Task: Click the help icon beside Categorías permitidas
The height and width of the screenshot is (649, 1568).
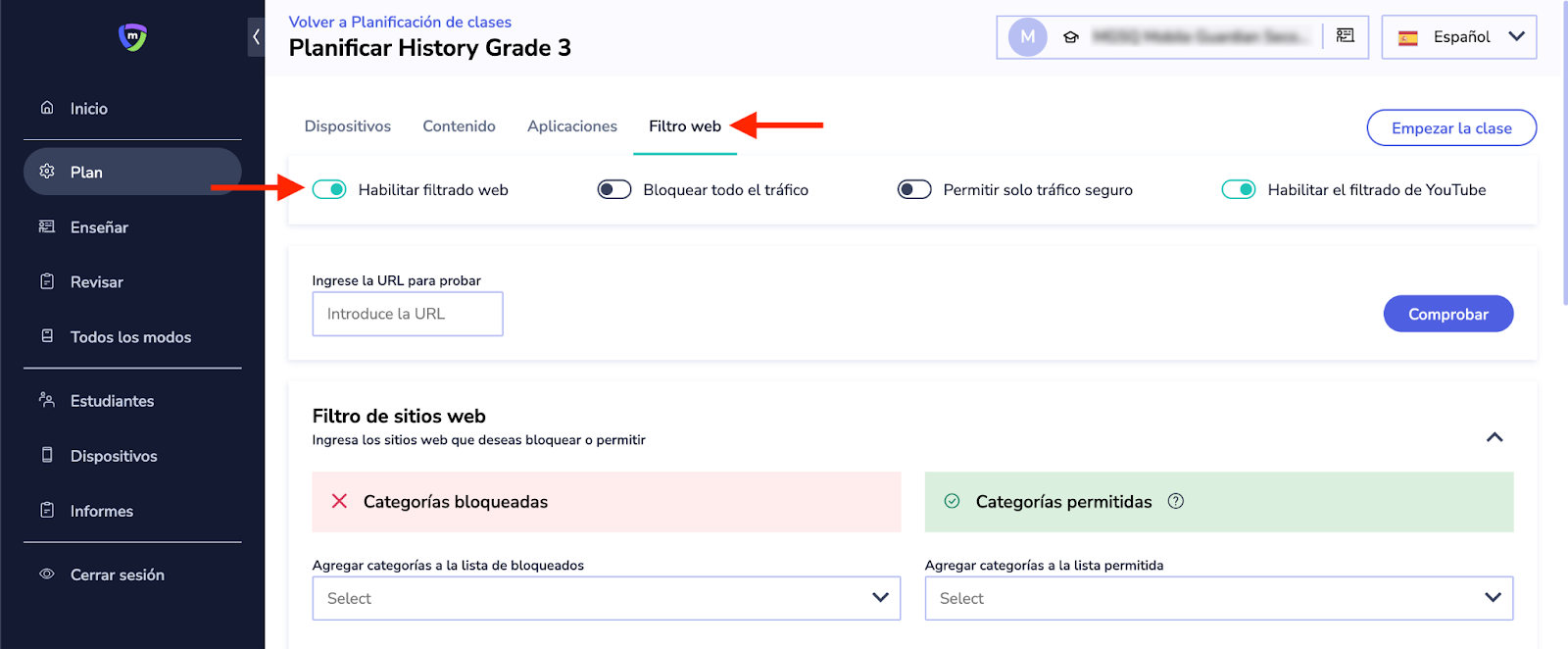Action: pos(1176,501)
